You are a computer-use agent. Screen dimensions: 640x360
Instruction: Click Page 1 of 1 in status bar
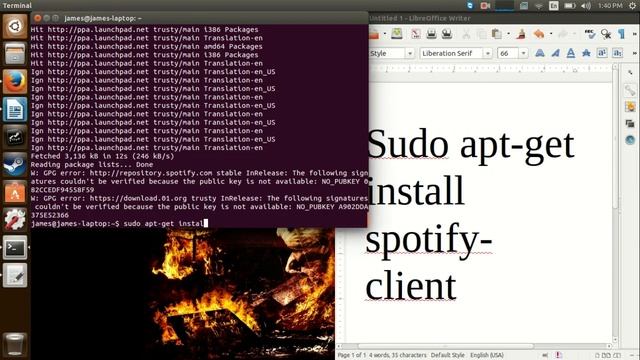pos(351,355)
